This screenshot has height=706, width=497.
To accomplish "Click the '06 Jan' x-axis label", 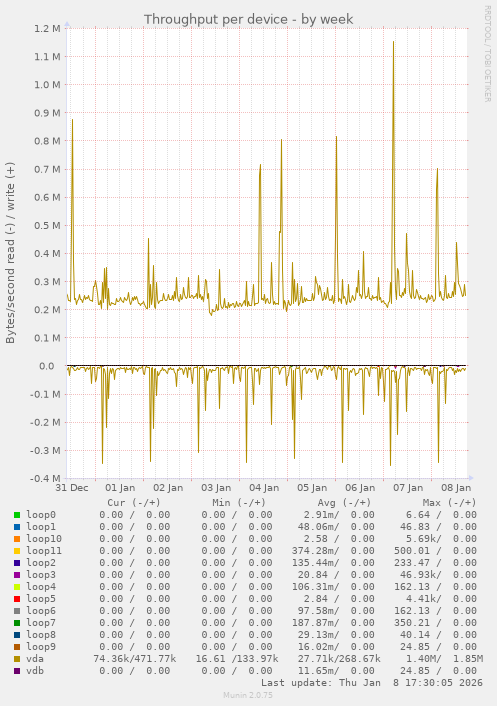I will [360, 488].
